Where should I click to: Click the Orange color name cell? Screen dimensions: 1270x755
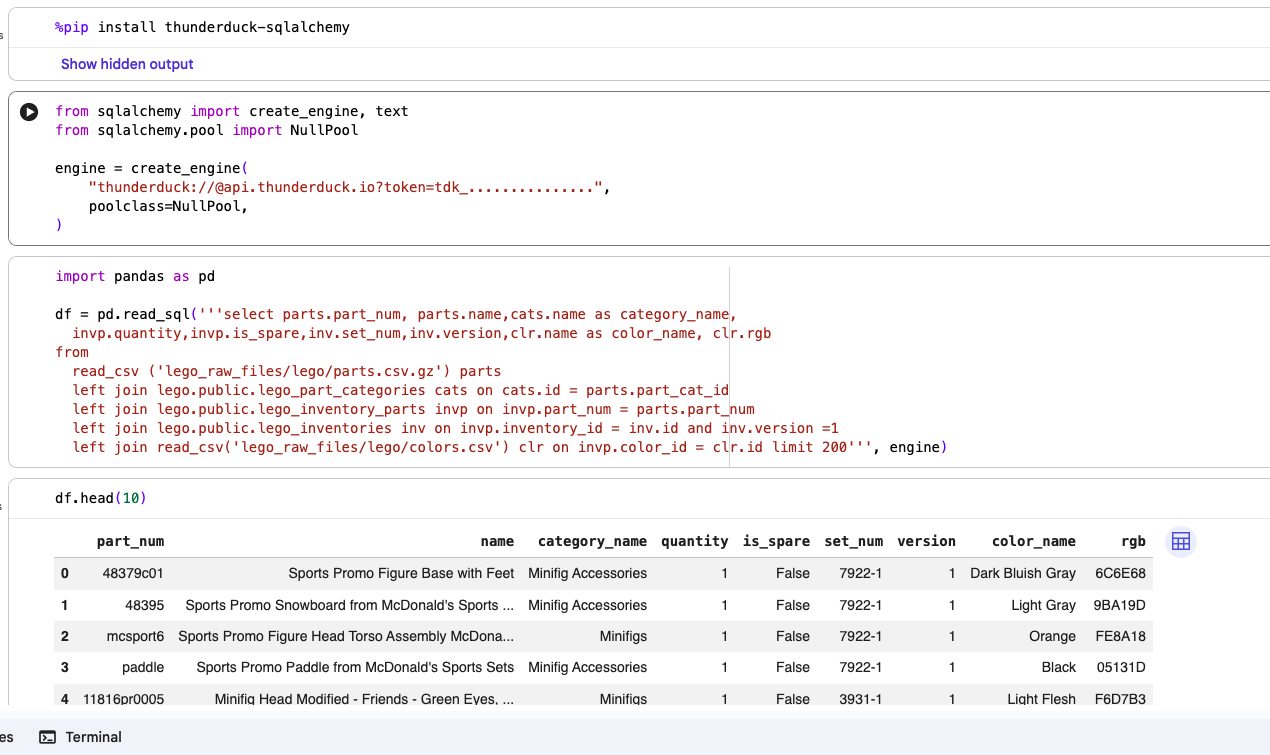pyautogui.click(x=1052, y=636)
